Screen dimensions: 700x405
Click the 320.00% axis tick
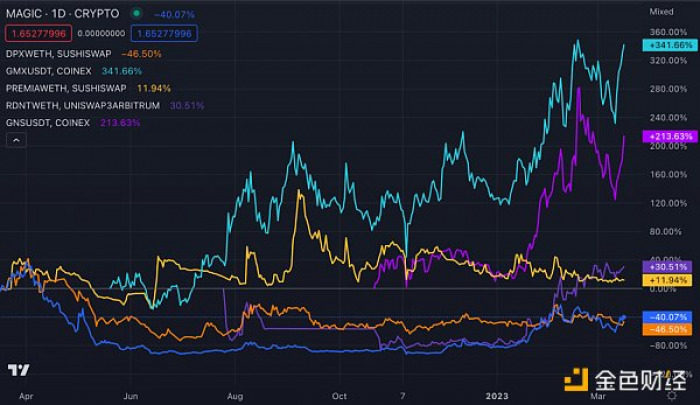668,60
